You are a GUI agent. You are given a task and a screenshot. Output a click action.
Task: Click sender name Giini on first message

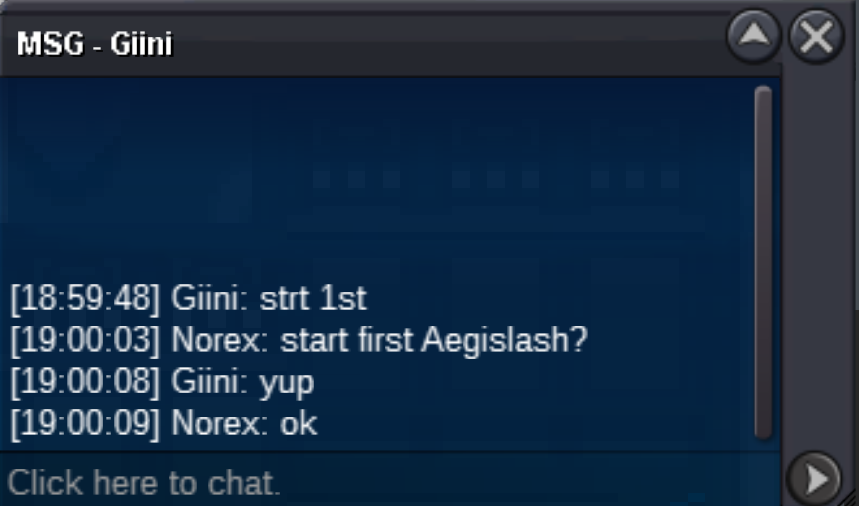(210, 299)
